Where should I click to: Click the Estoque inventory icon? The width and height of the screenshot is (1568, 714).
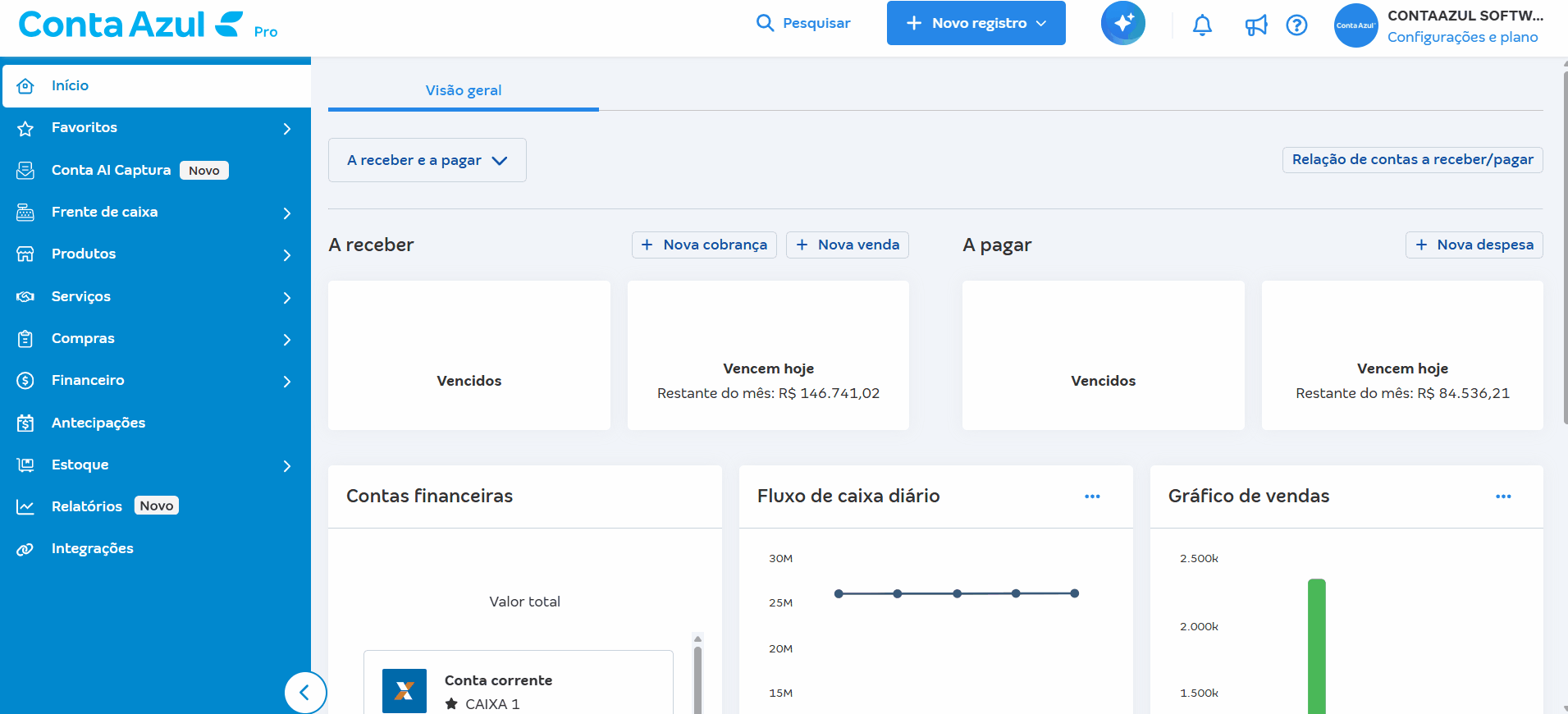click(25, 465)
